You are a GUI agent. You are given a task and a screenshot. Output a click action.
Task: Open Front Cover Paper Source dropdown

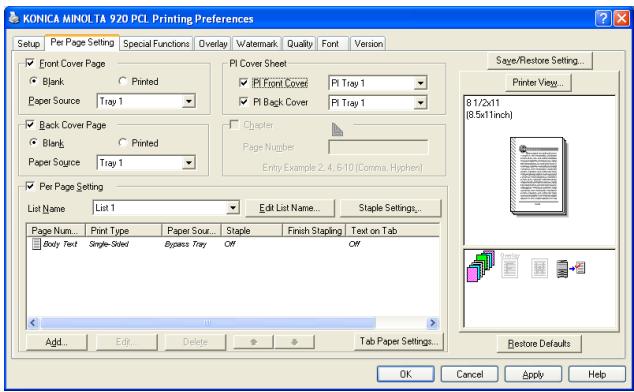tap(188, 101)
